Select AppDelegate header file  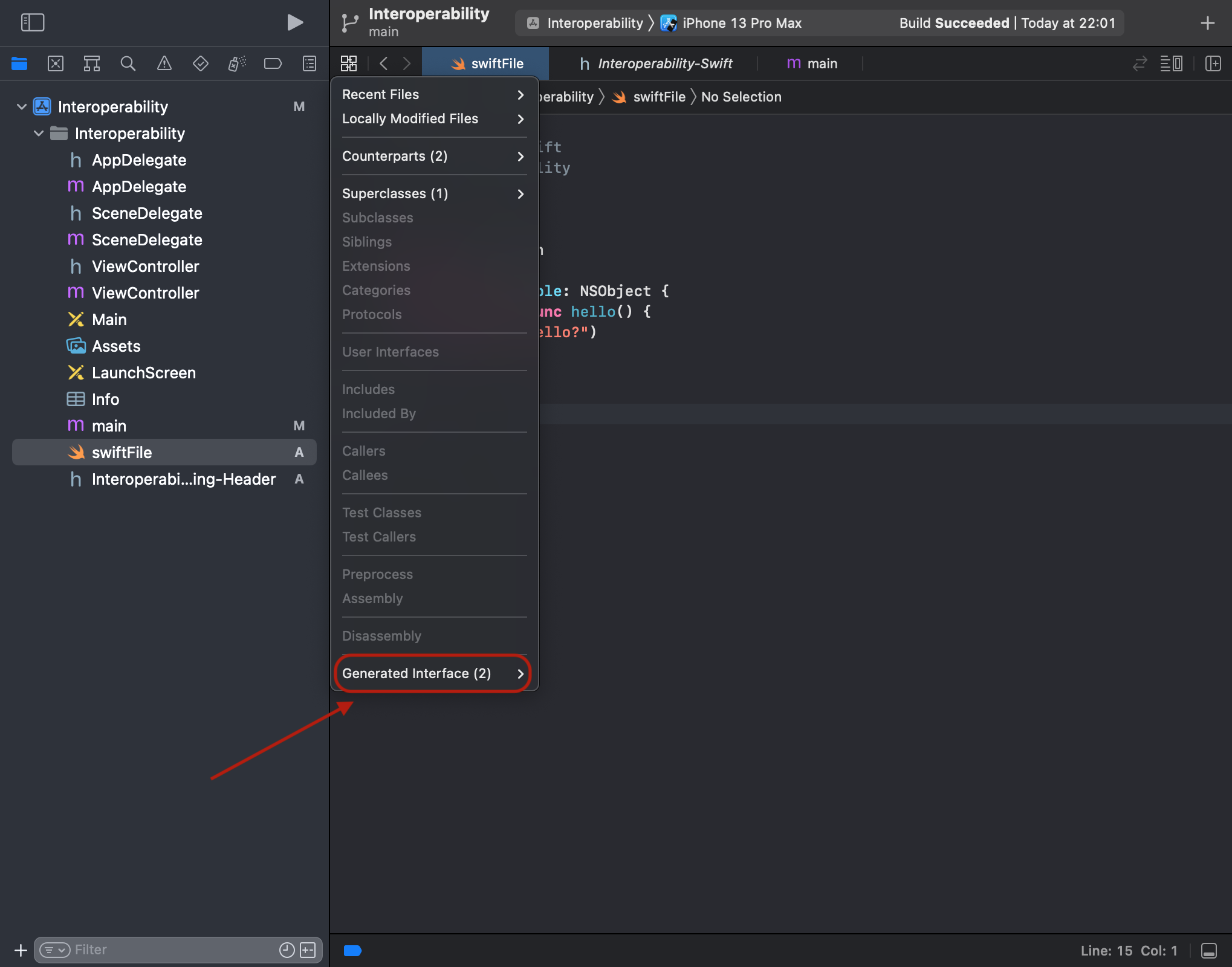164,160
